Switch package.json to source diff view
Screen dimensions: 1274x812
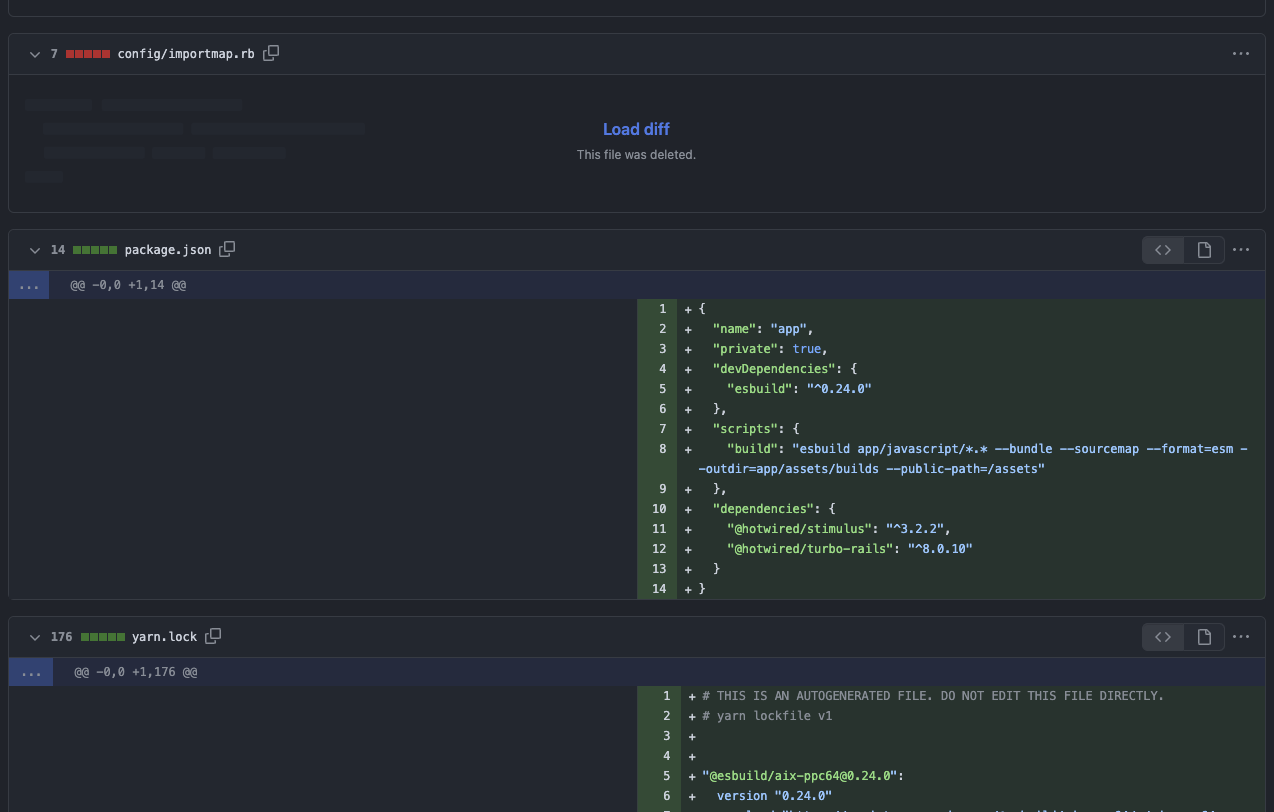[x=1163, y=250]
